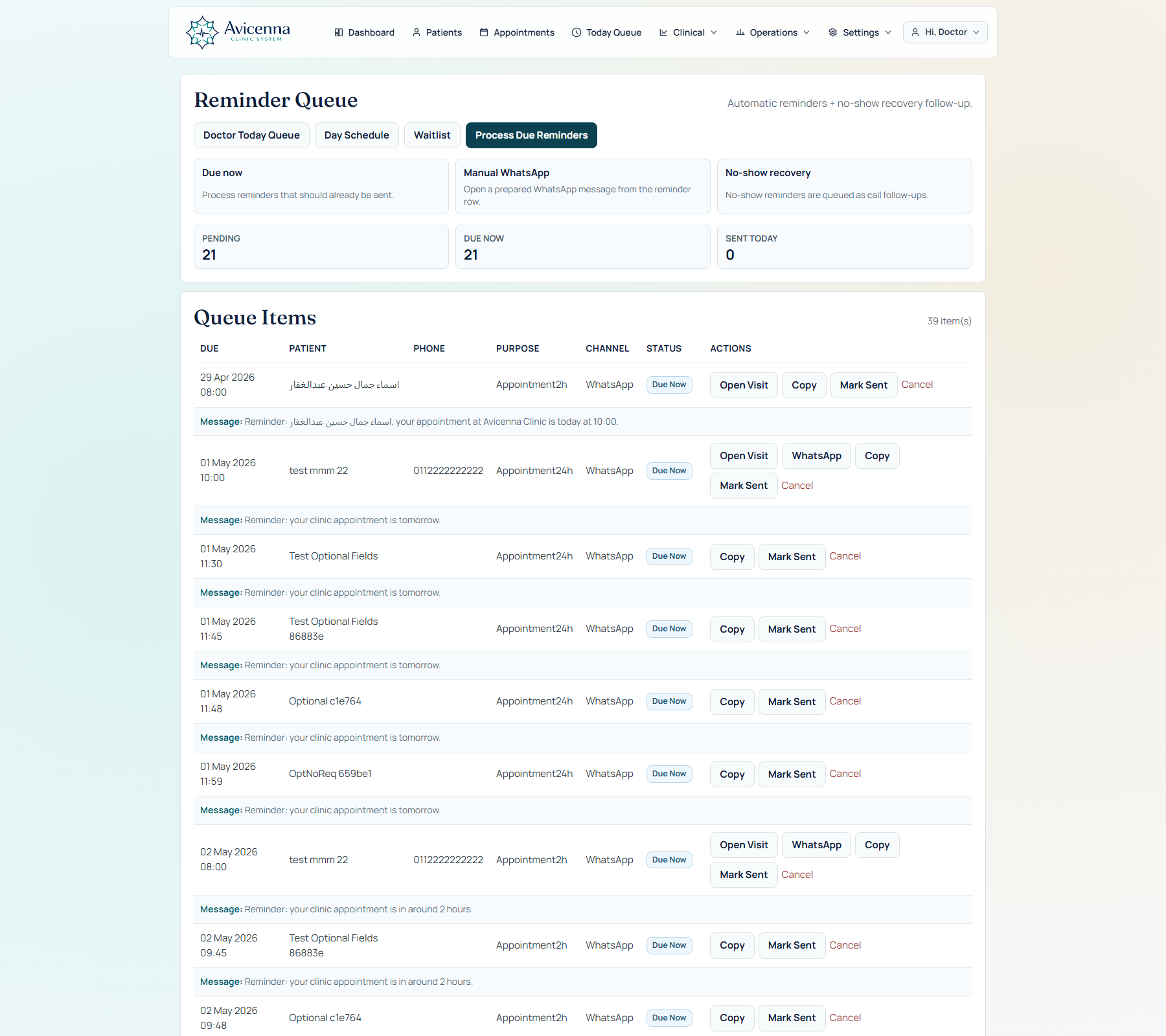Mark Sent for the 01 May 11:30 reminder

coord(792,557)
